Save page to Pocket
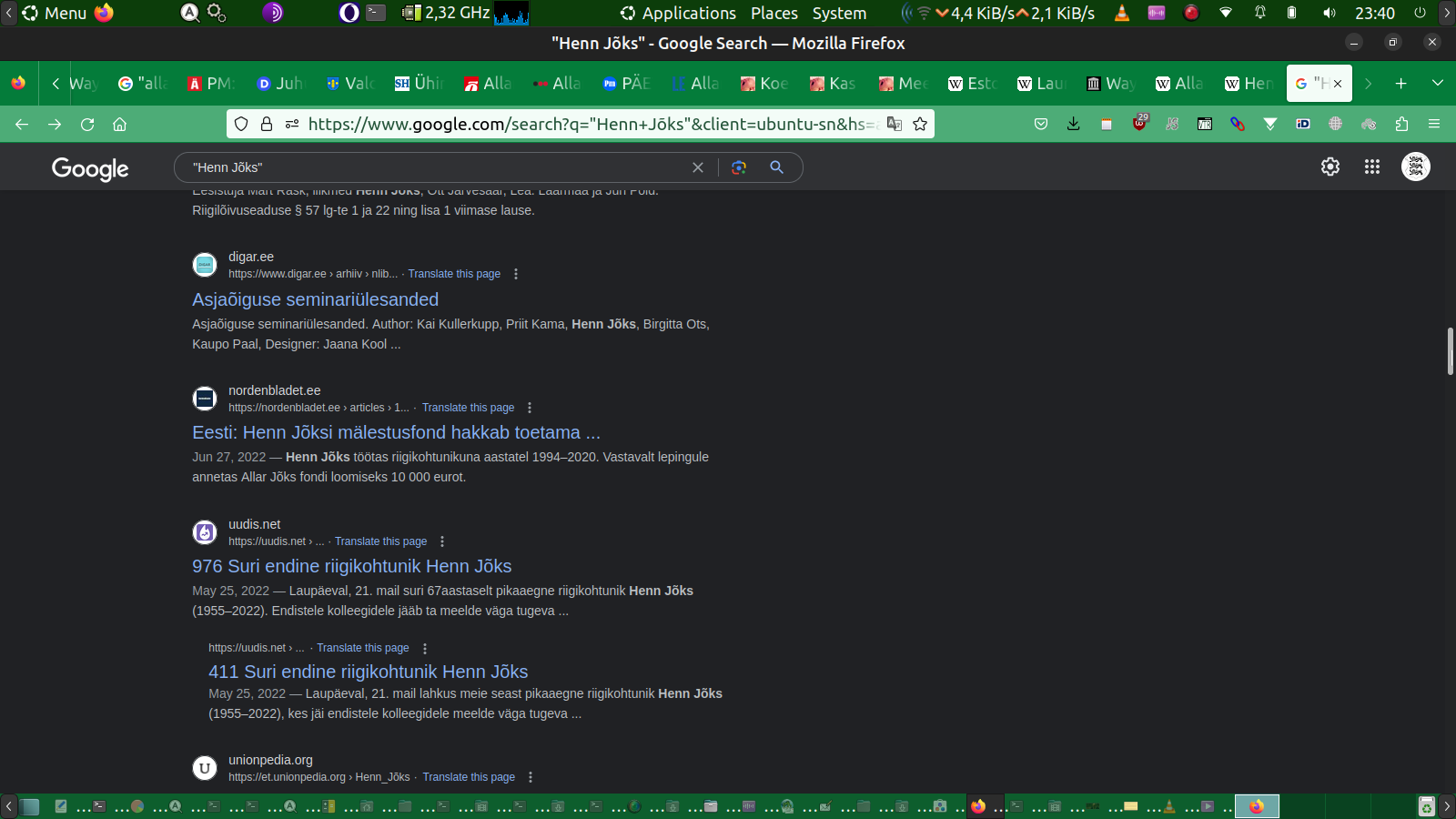This screenshot has width=1456, height=819. (x=1041, y=124)
